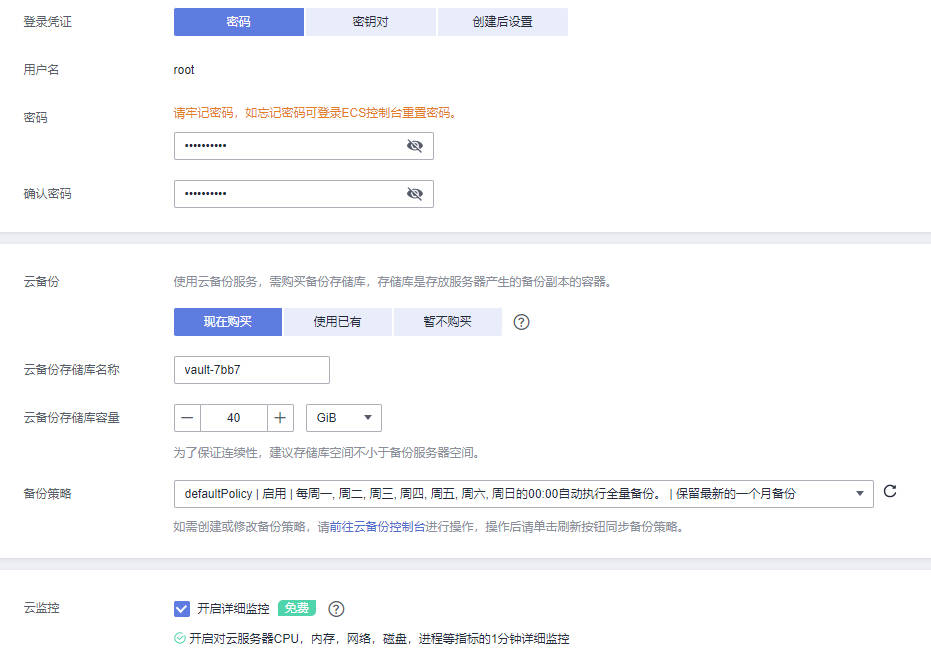Click the vault-7bb7 name input field
Viewport: 931px width, 670px height.
[251, 369]
